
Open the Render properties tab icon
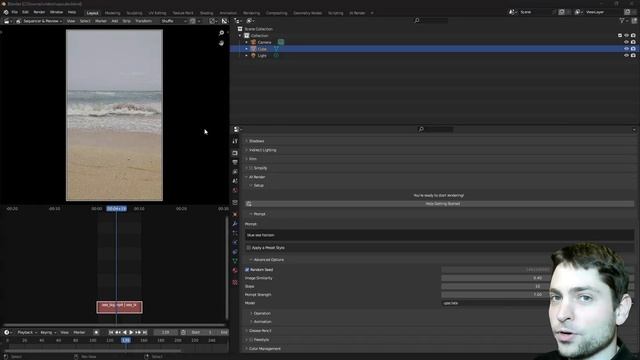click(x=235, y=153)
